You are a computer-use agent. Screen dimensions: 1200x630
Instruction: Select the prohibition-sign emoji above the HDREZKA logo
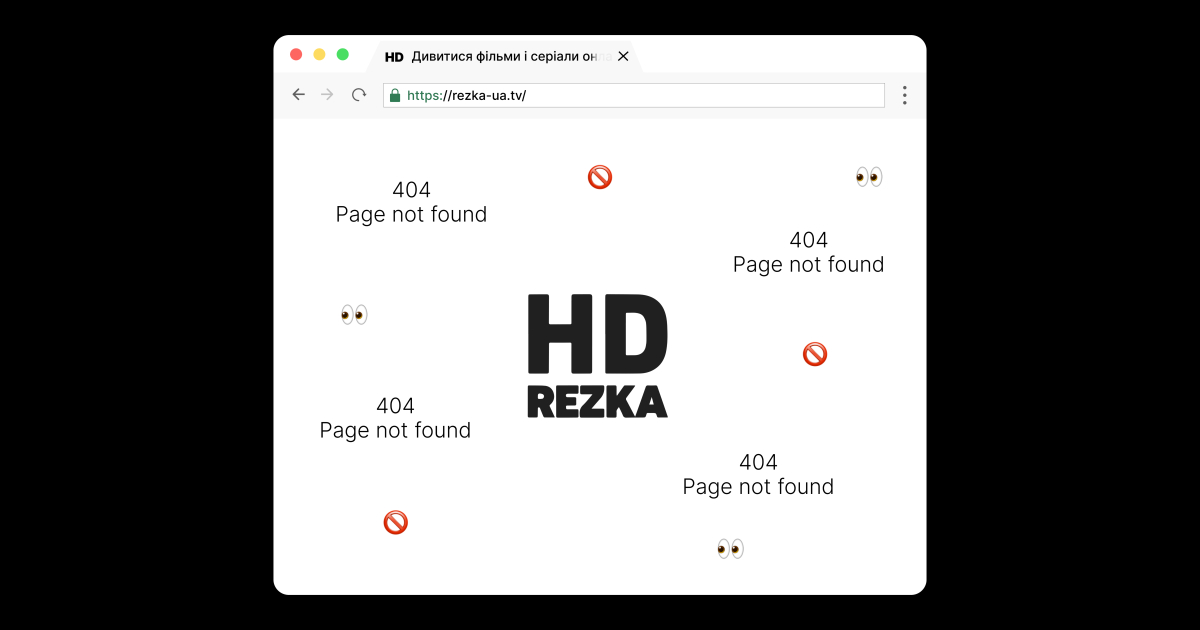598,176
